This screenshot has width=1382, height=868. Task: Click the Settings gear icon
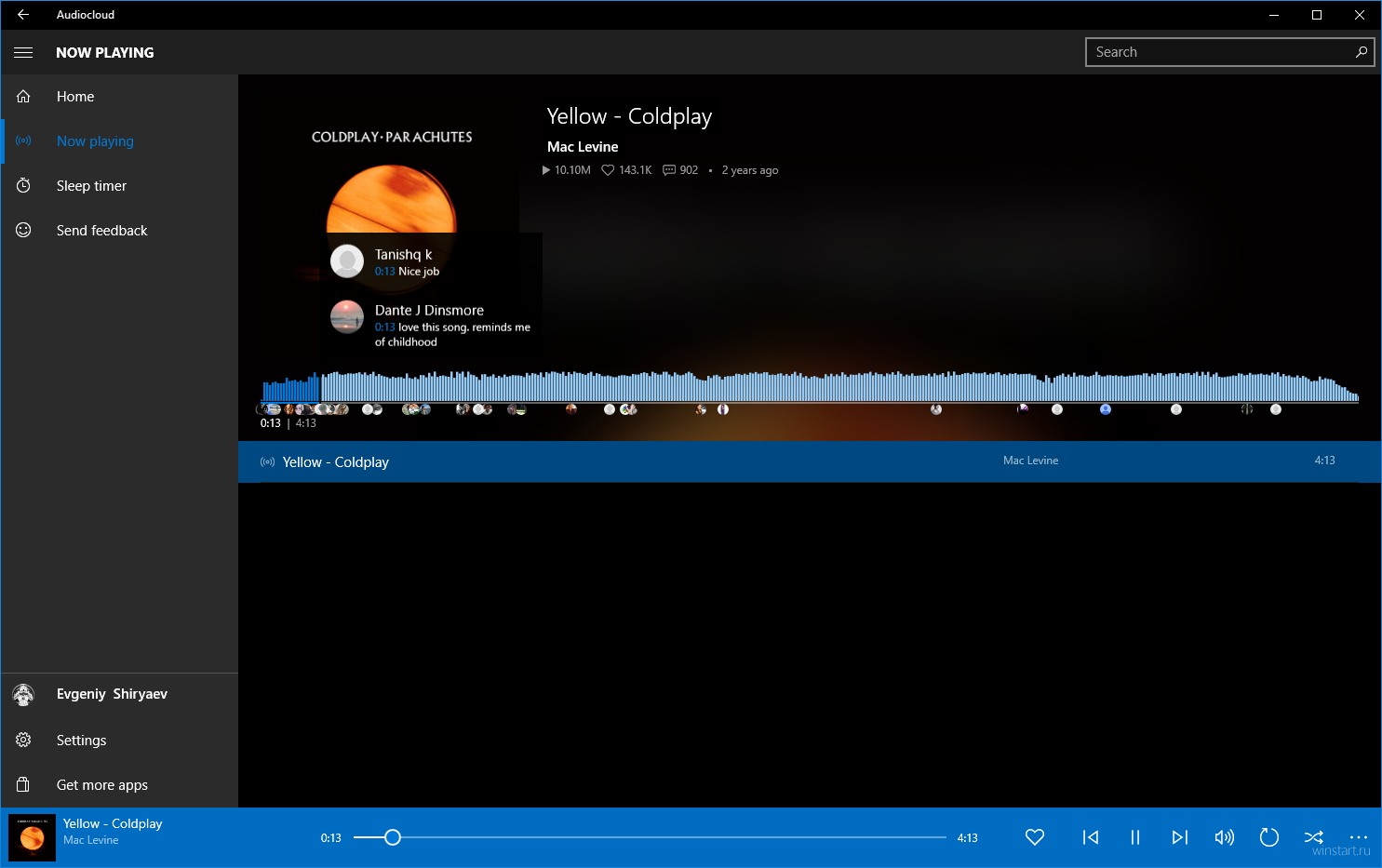pos(23,740)
